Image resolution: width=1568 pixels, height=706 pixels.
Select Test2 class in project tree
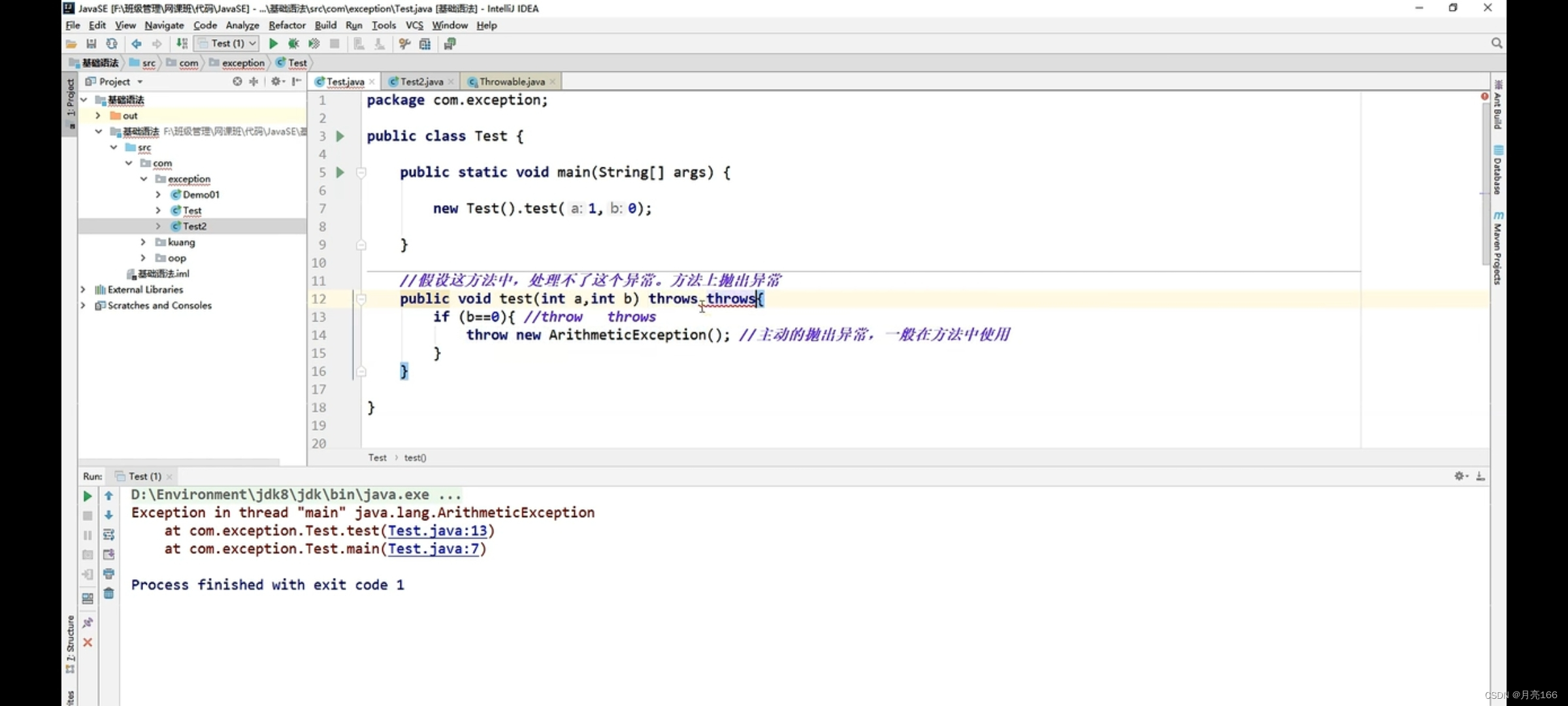(x=194, y=226)
